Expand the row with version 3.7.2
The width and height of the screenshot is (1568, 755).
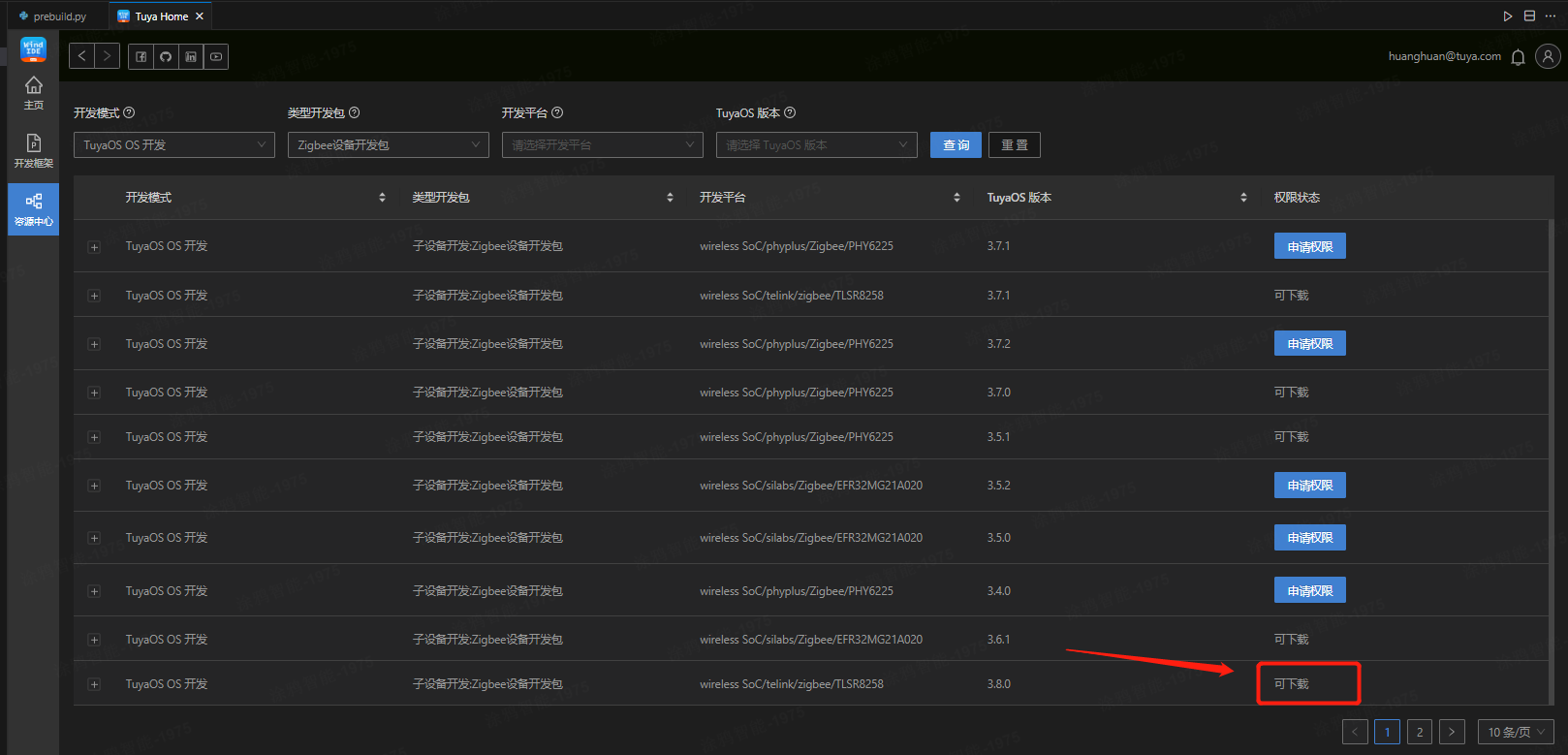[94, 344]
